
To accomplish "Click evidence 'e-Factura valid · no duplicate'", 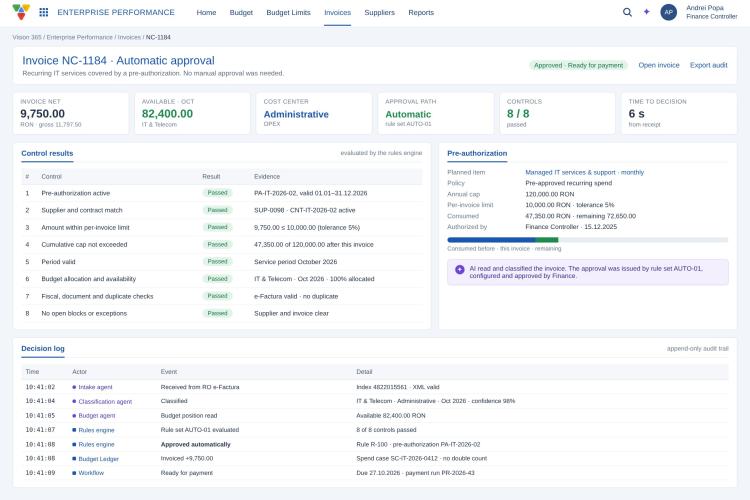I will point(296,297).
